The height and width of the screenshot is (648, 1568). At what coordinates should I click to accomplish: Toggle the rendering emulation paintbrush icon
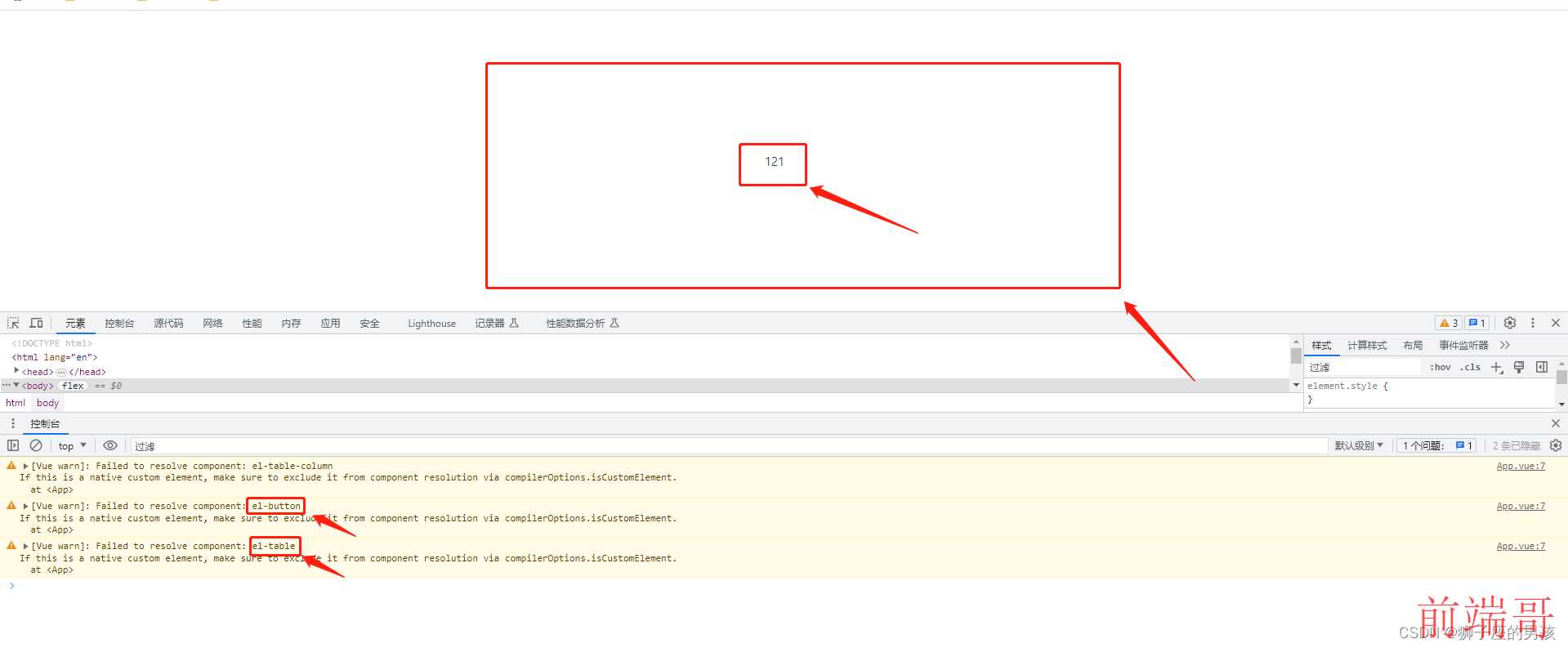coord(1519,368)
